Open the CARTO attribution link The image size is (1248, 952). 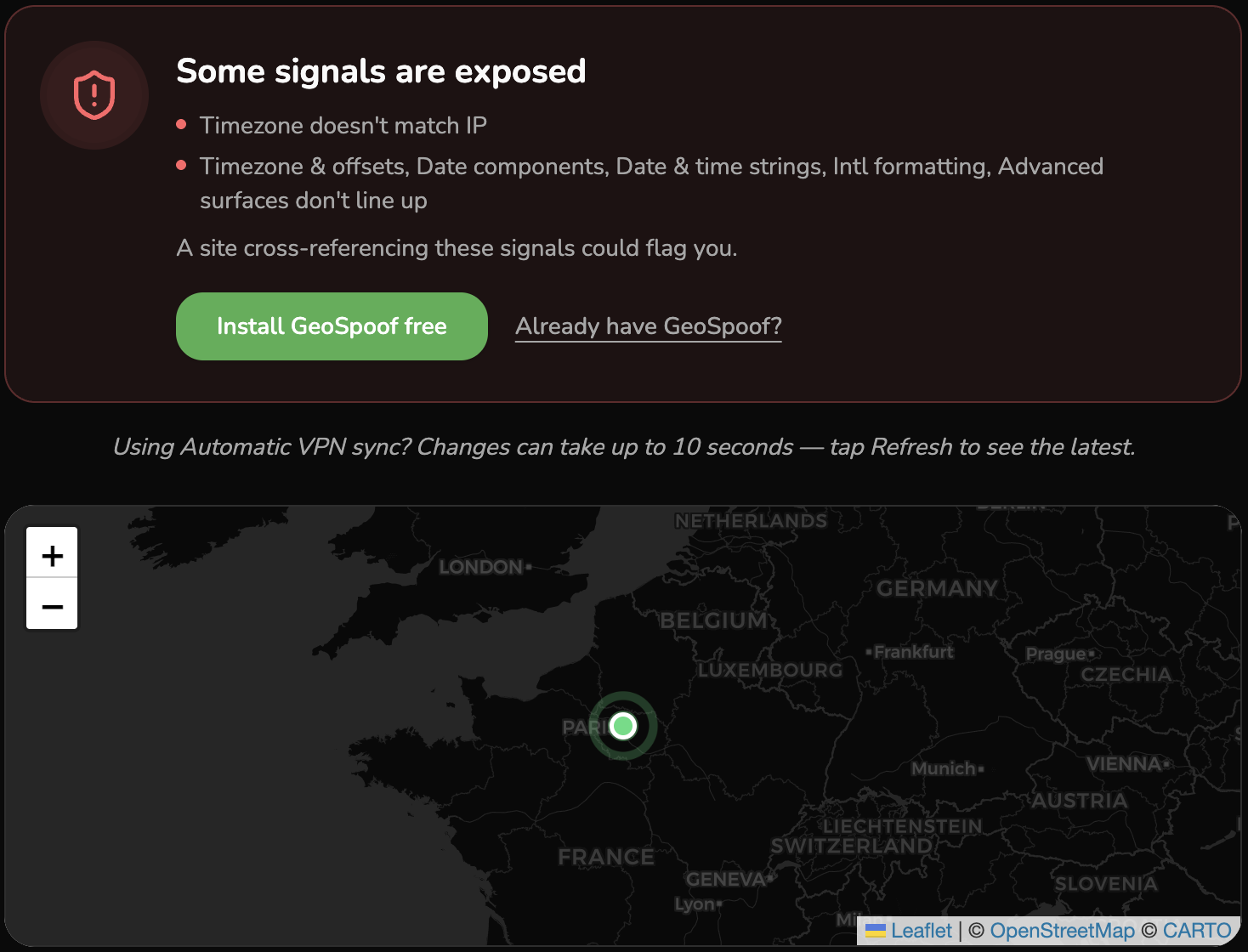coord(1197,931)
